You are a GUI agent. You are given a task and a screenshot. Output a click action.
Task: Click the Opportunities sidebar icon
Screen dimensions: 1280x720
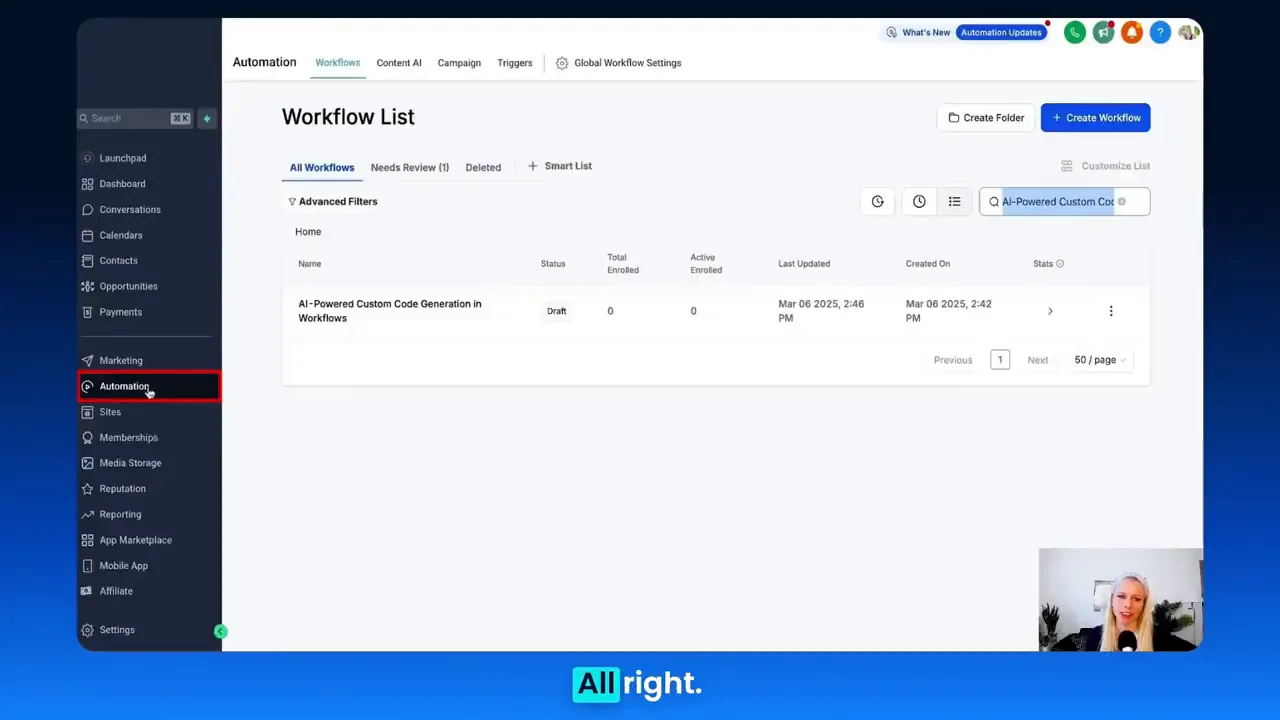pyautogui.click(x=88, y=286)
